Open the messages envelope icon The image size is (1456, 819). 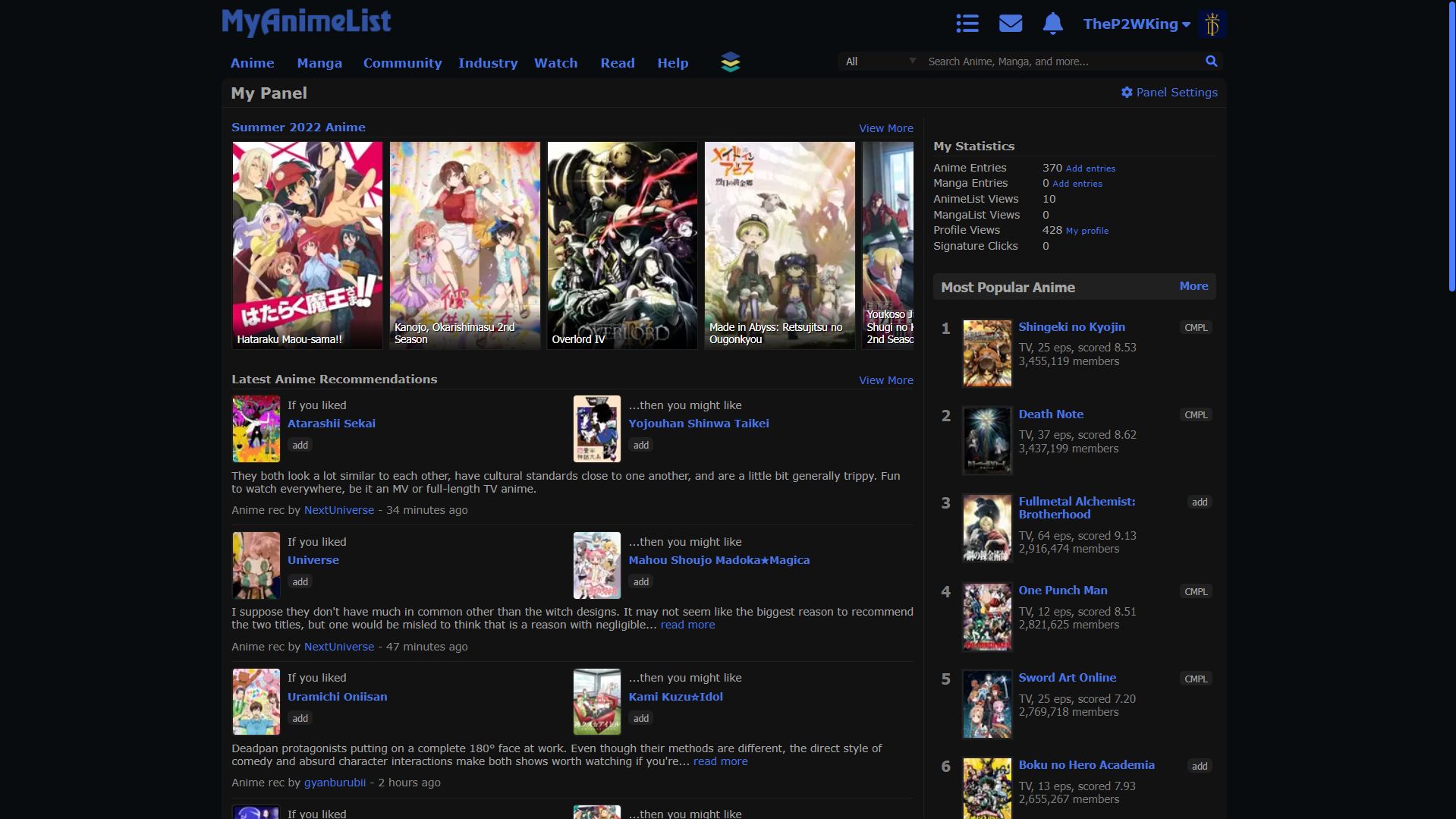pyautogui.click(x=1010, y=24)
